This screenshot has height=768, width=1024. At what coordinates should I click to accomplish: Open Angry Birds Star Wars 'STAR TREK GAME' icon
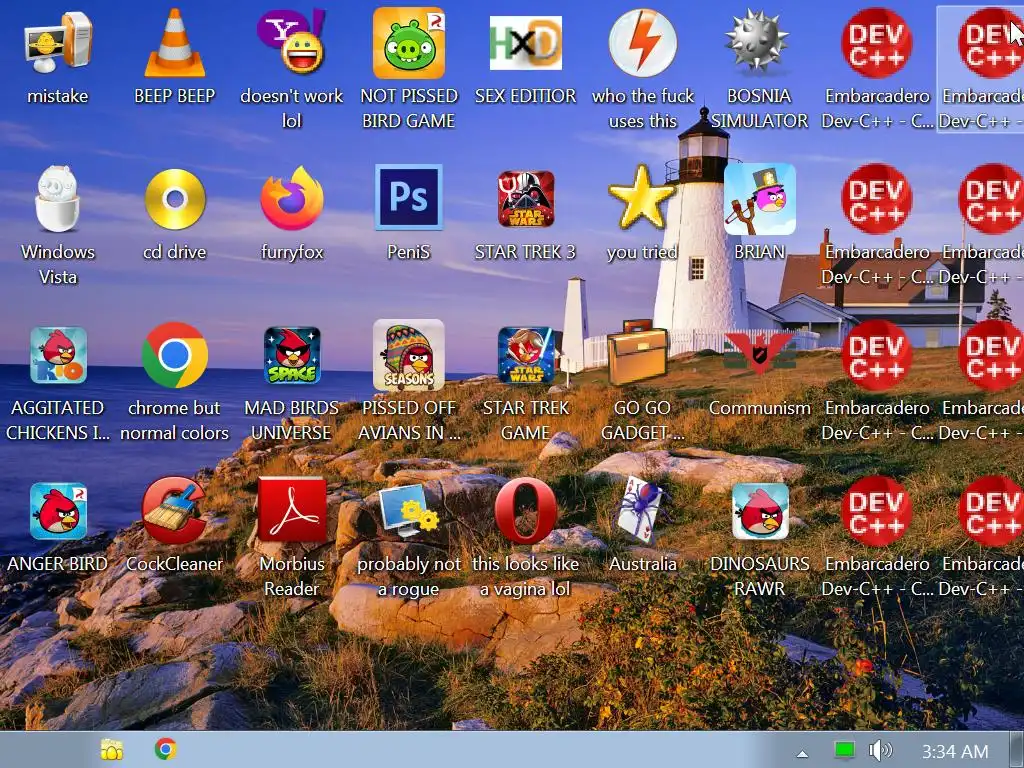coord(526,355)
